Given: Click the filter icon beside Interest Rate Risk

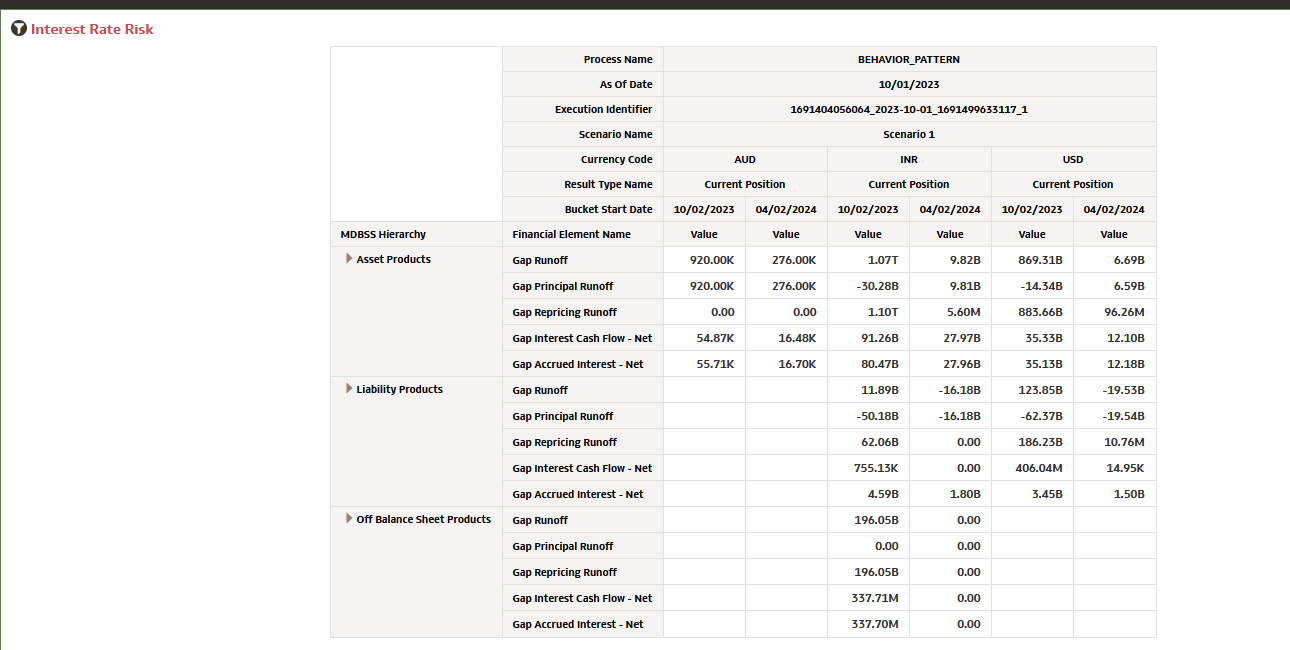Looking at the screenshot, I should pos(19,29).
